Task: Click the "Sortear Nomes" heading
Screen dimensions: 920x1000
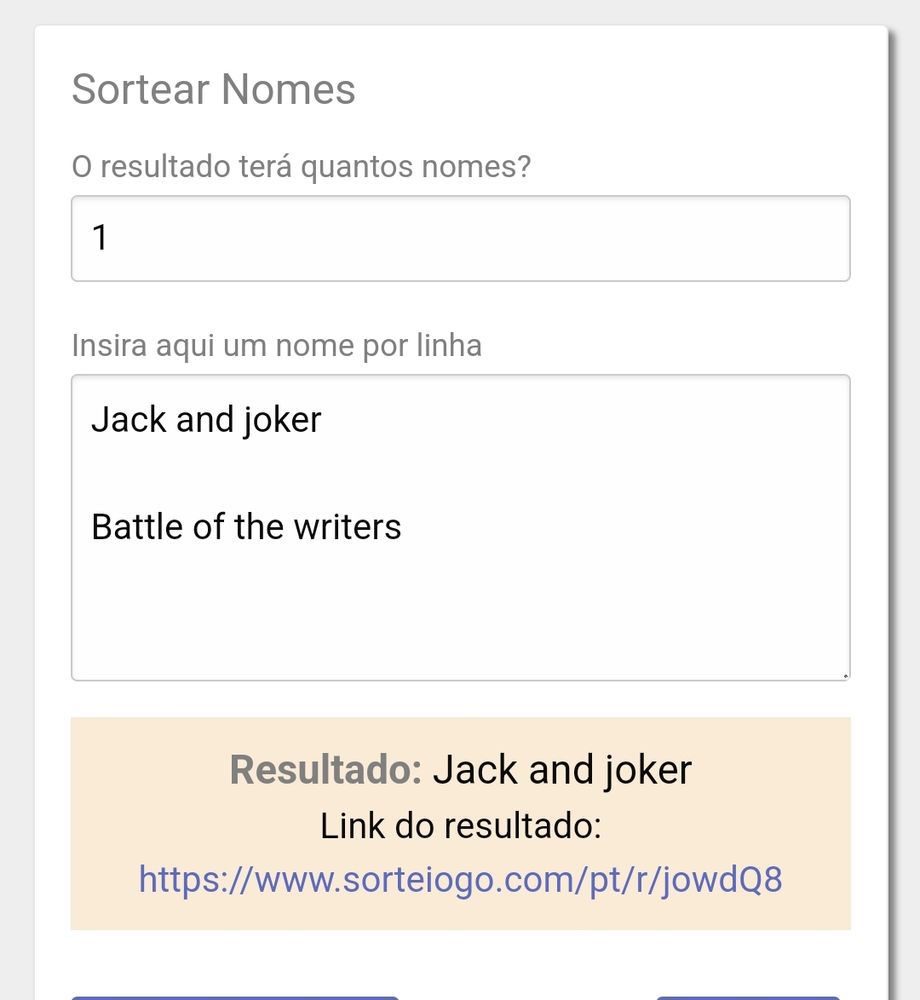Action: (213, 89)
